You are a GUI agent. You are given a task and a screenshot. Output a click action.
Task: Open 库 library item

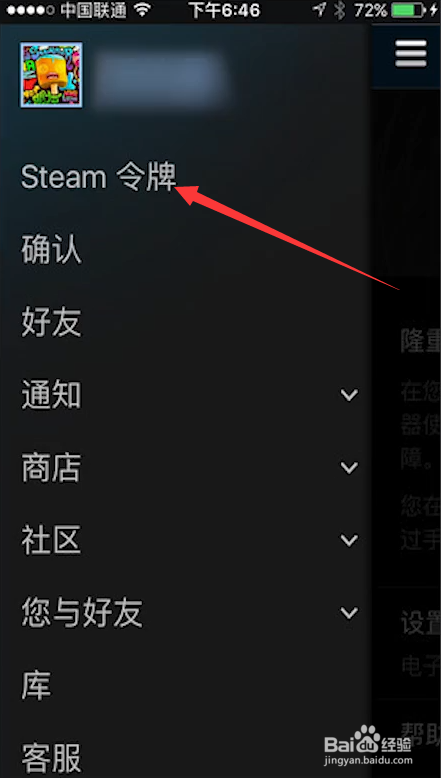click(x=36, y=686)
